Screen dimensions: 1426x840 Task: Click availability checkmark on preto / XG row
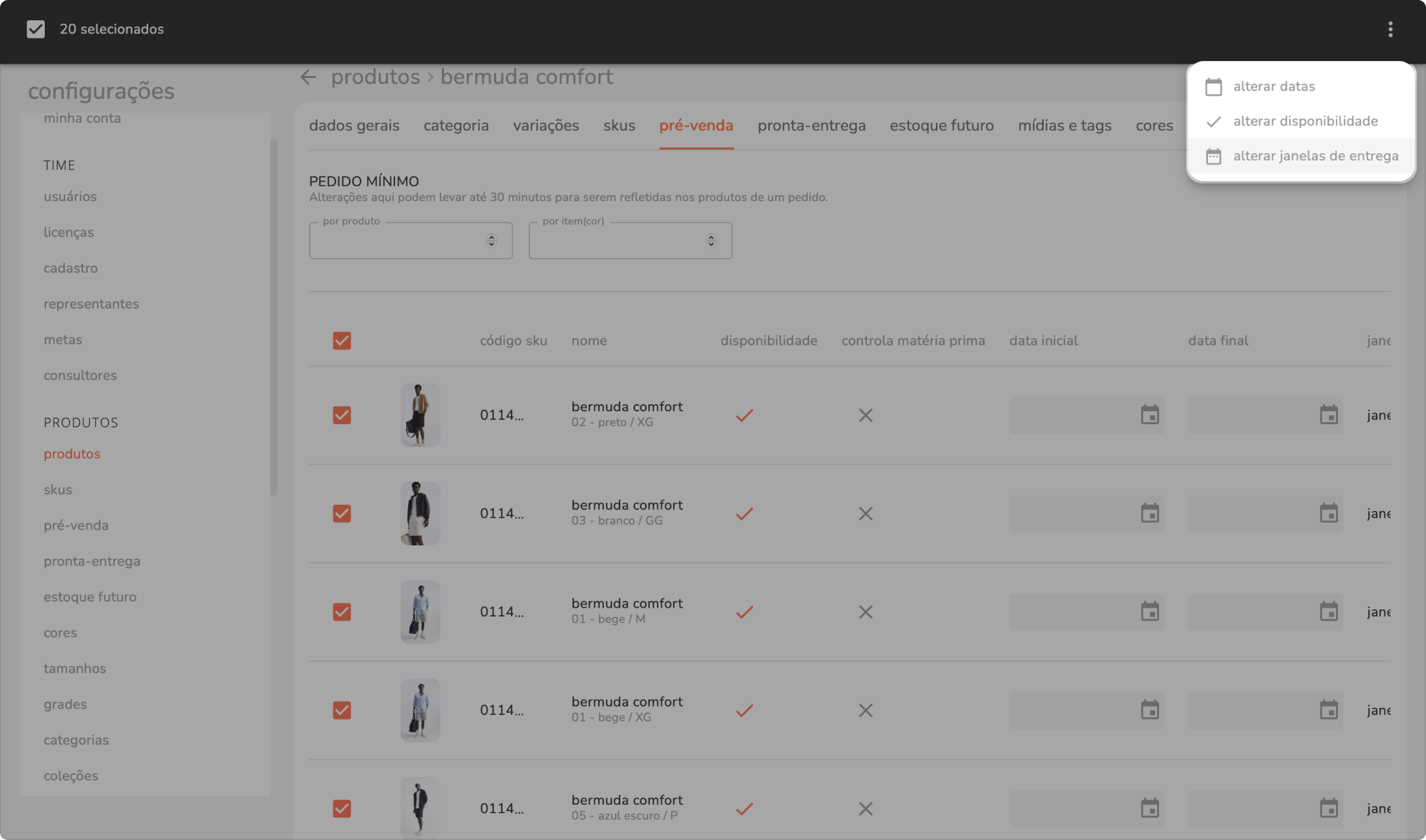(744, 415)
